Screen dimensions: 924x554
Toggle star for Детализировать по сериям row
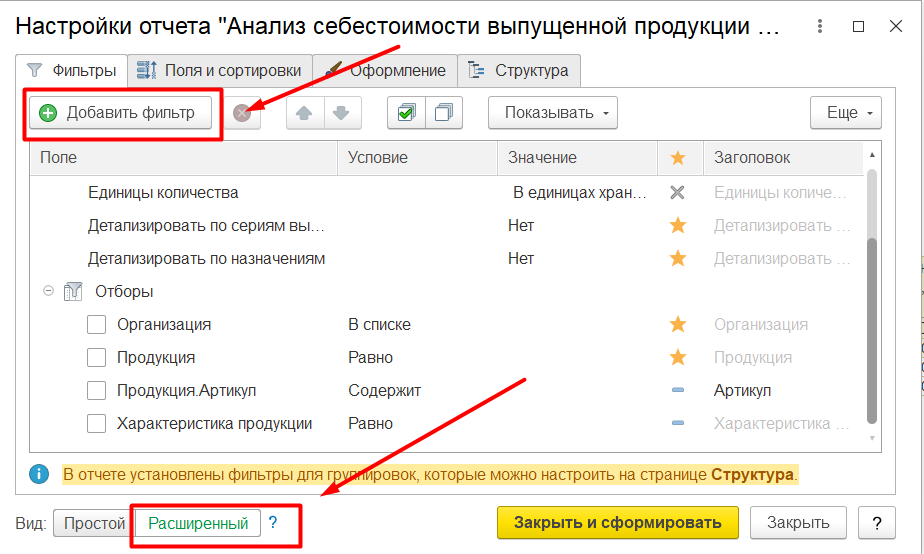(x=678, y=225)
